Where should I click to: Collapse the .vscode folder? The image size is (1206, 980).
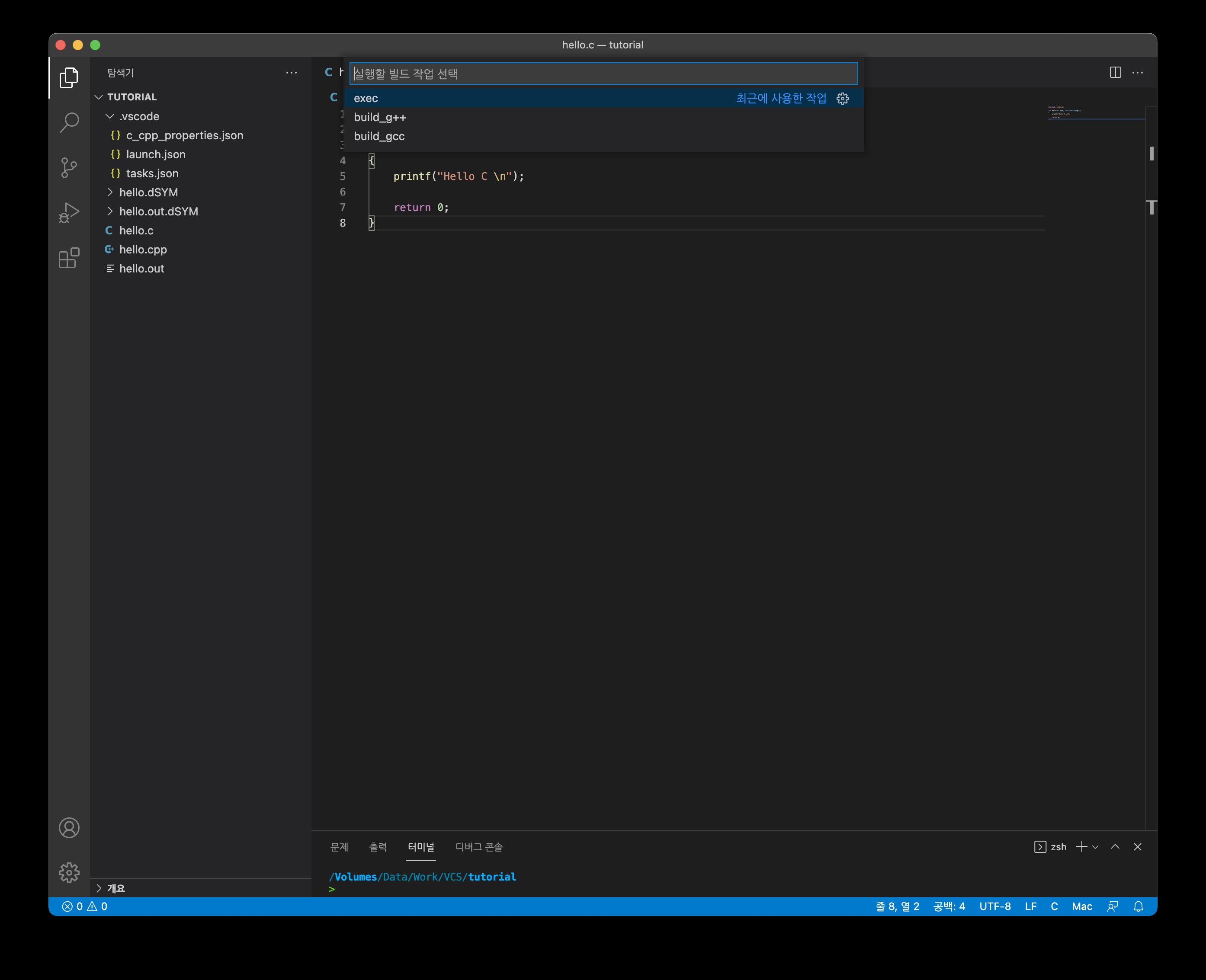[x=109, y=116]
